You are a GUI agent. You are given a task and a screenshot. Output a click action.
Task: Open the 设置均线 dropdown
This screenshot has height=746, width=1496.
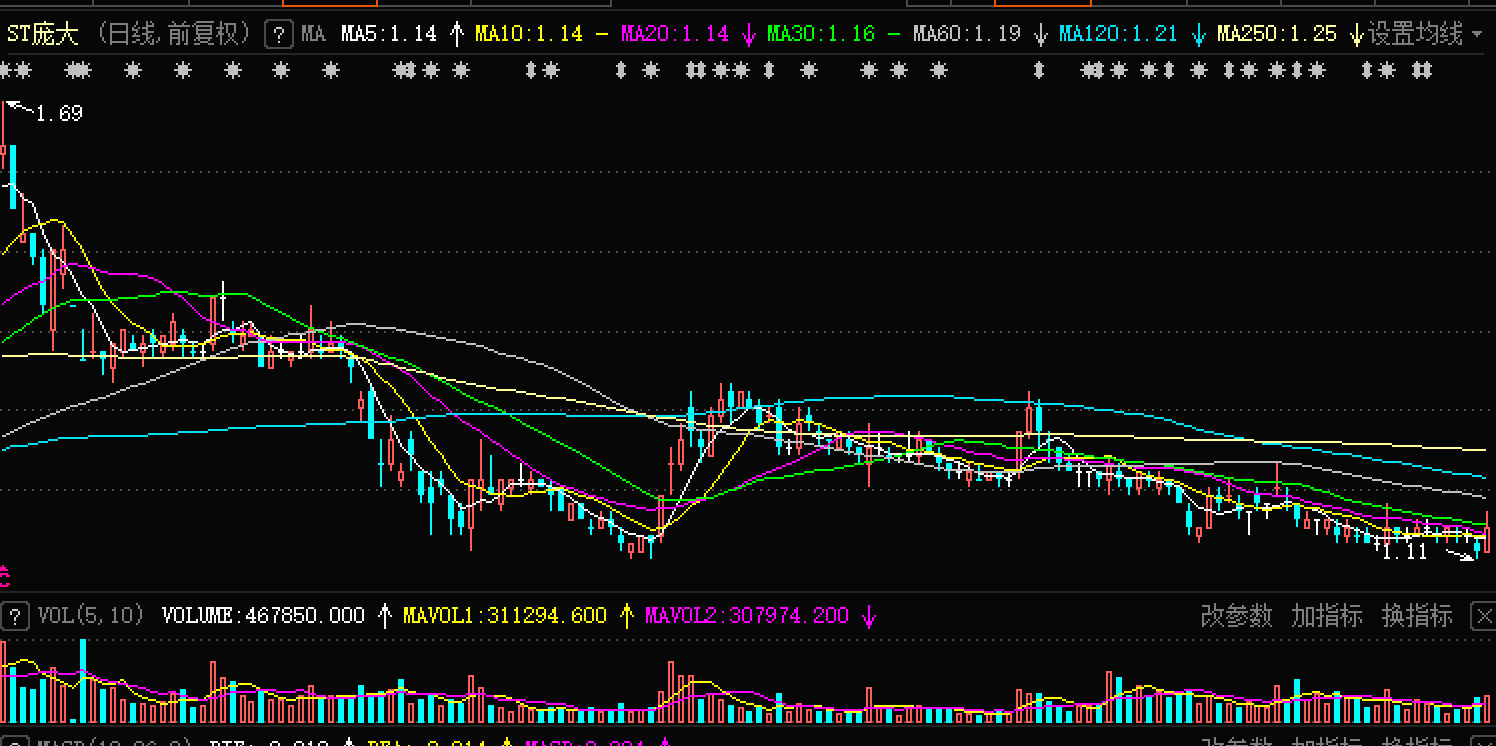(1424, 34)
